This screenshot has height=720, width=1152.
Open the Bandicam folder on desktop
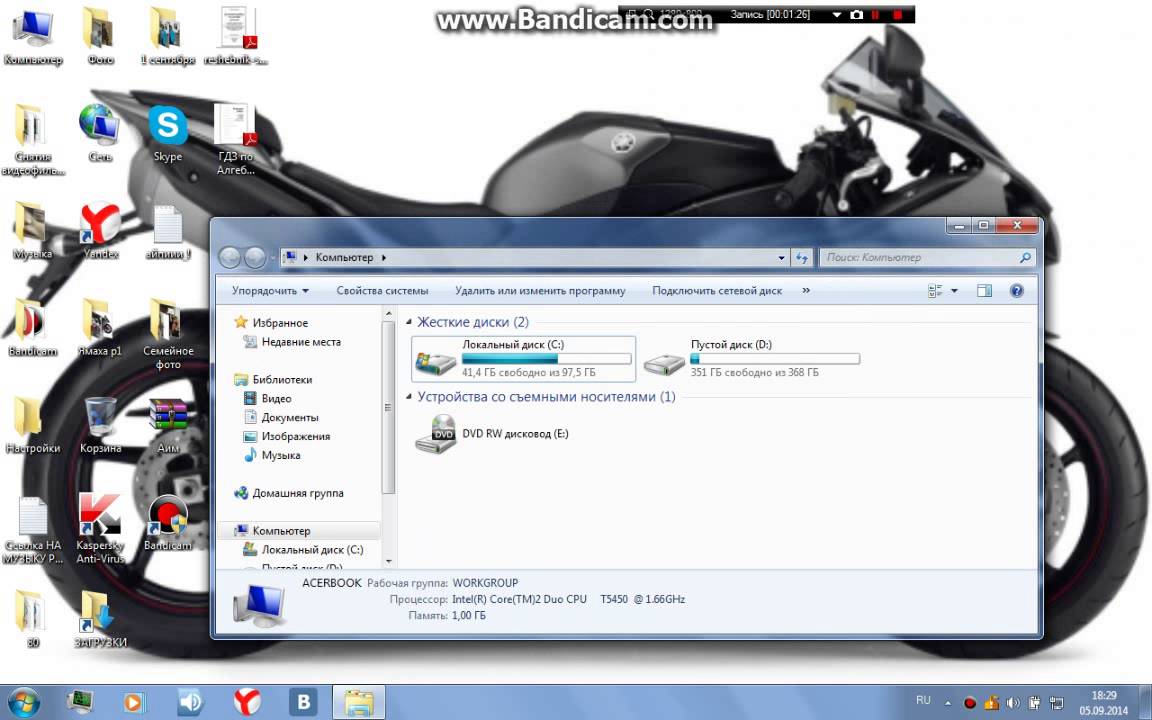click(32, 328)
